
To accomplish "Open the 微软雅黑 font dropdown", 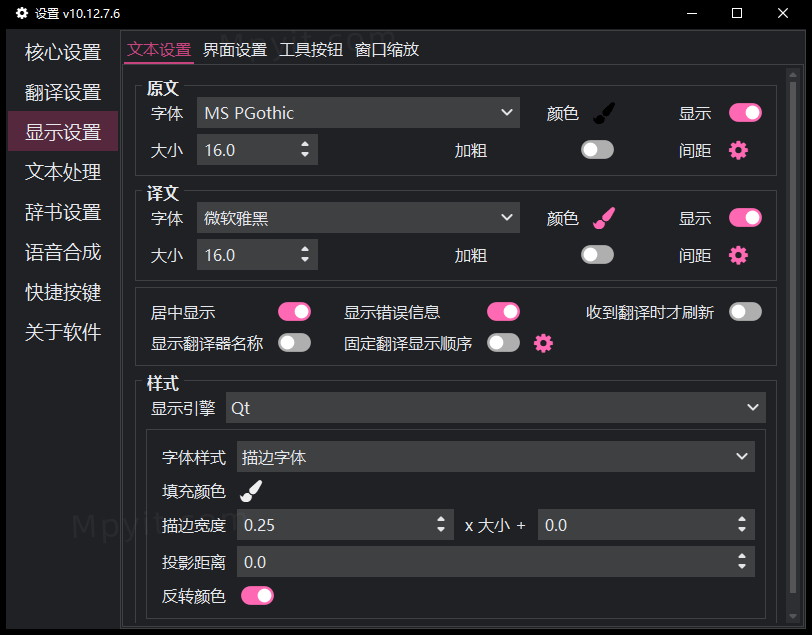I will [358, 218].
